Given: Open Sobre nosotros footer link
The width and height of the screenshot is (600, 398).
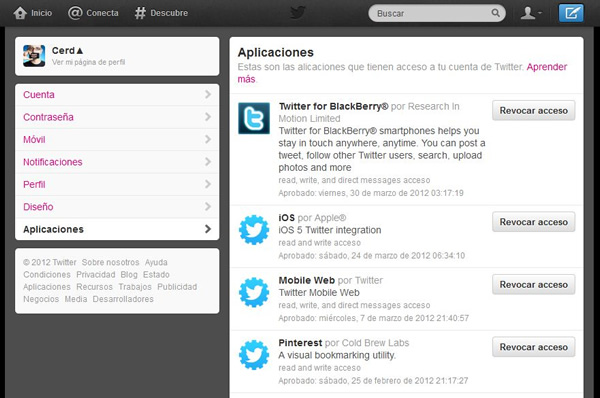Looking at the screenshot, I should pyautogui.click(x=110, y=263).
